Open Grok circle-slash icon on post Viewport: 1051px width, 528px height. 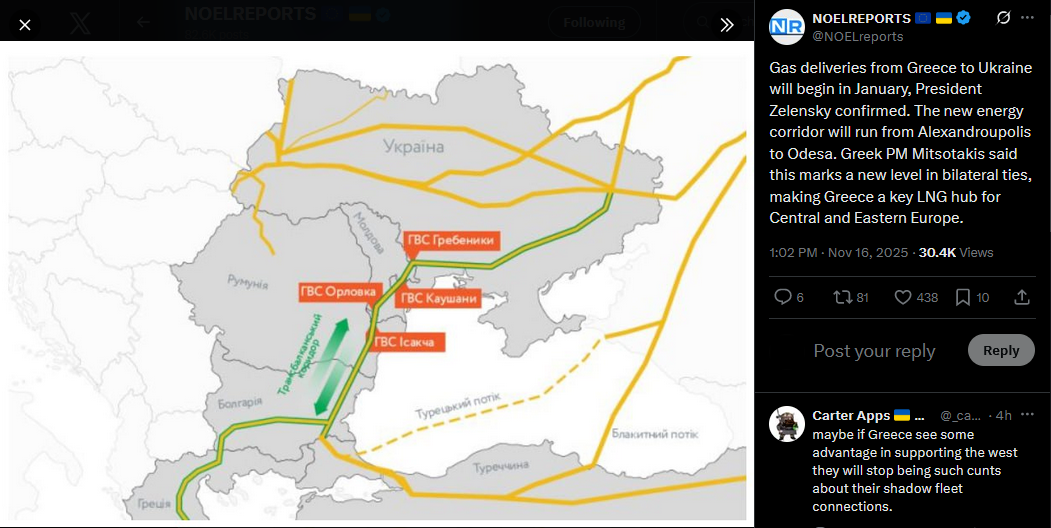click(x=1003, y=18)
